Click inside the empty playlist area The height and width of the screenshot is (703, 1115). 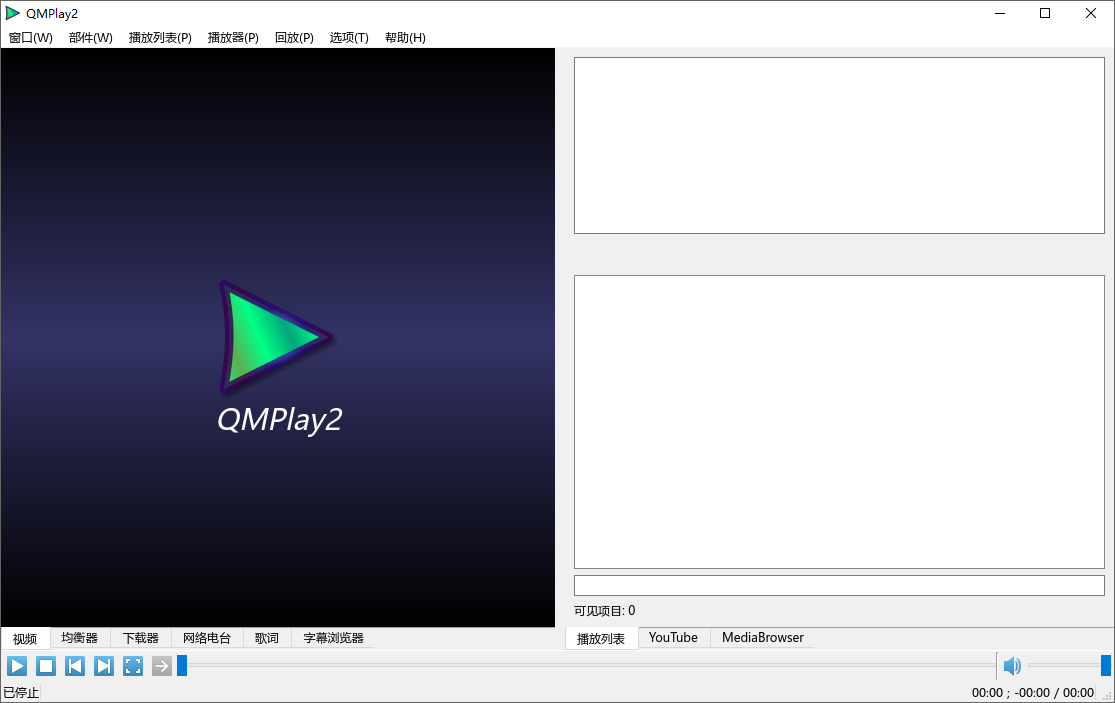click(839, 422)
